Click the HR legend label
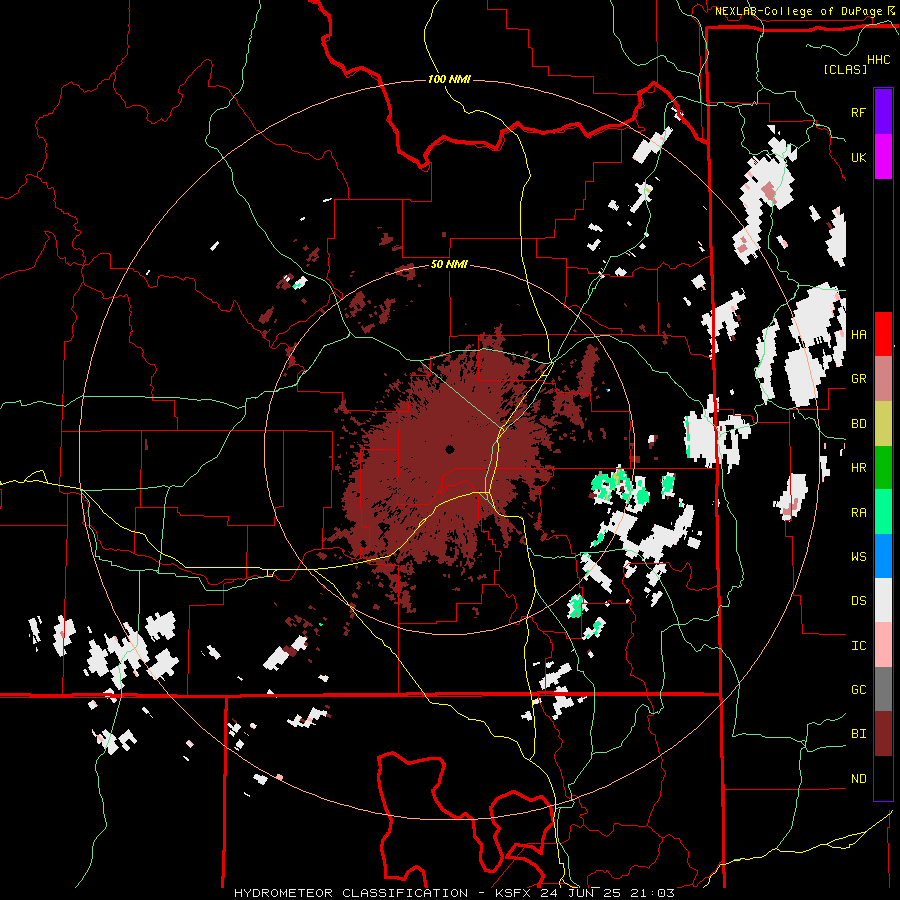900x900 pixels. point(858,468)
